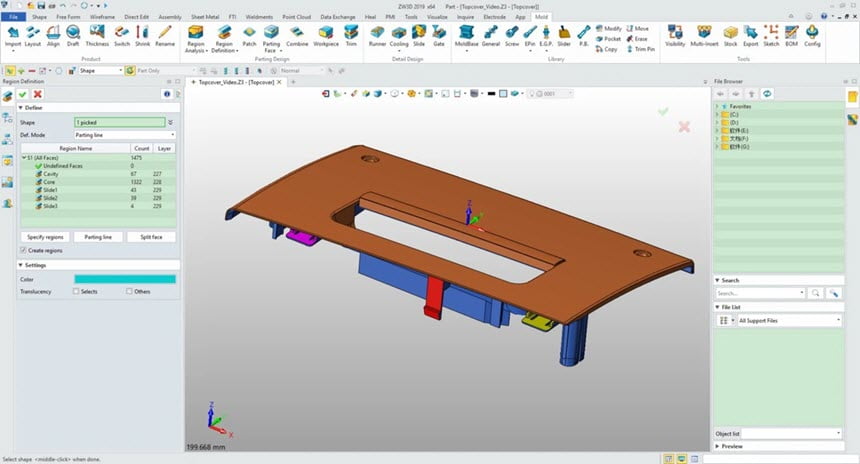Toggle the Create regions checkbox
Image resolution: width=860 pixels, height=464 pixels.
[23, 251]
